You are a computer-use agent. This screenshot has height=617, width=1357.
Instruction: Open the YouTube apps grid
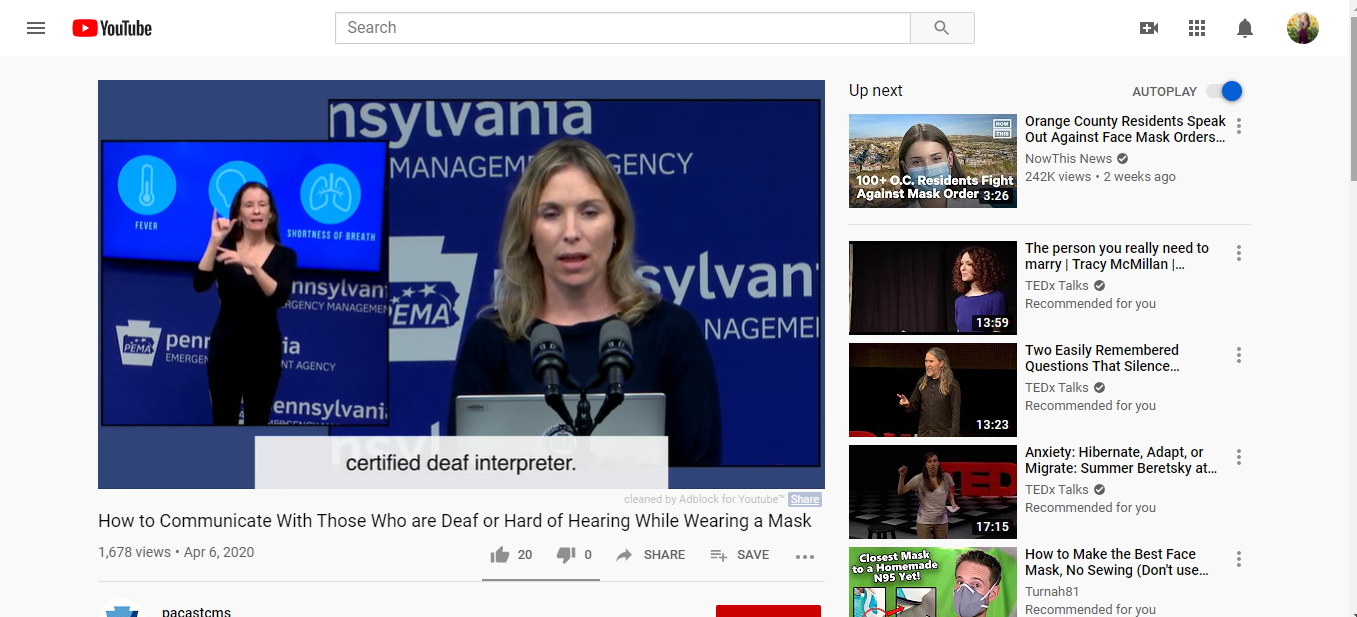click(x=1197, y=28)
